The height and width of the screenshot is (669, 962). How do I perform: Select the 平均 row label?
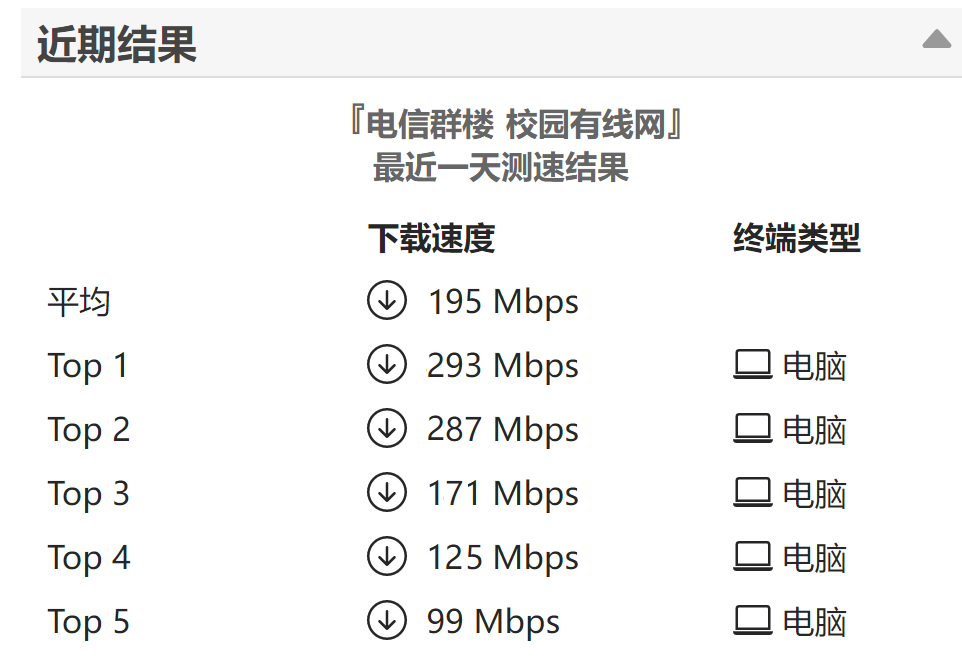[x=79, y=302]
